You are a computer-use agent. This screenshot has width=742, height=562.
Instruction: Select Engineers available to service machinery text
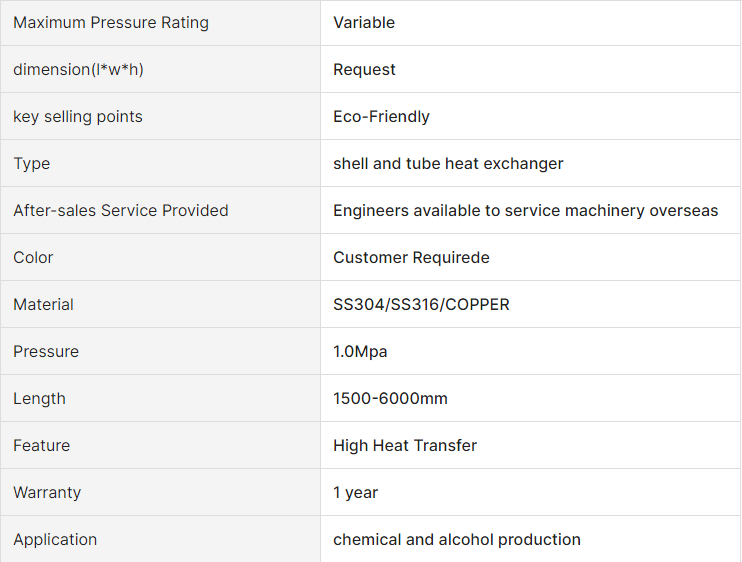pos(489,211)
